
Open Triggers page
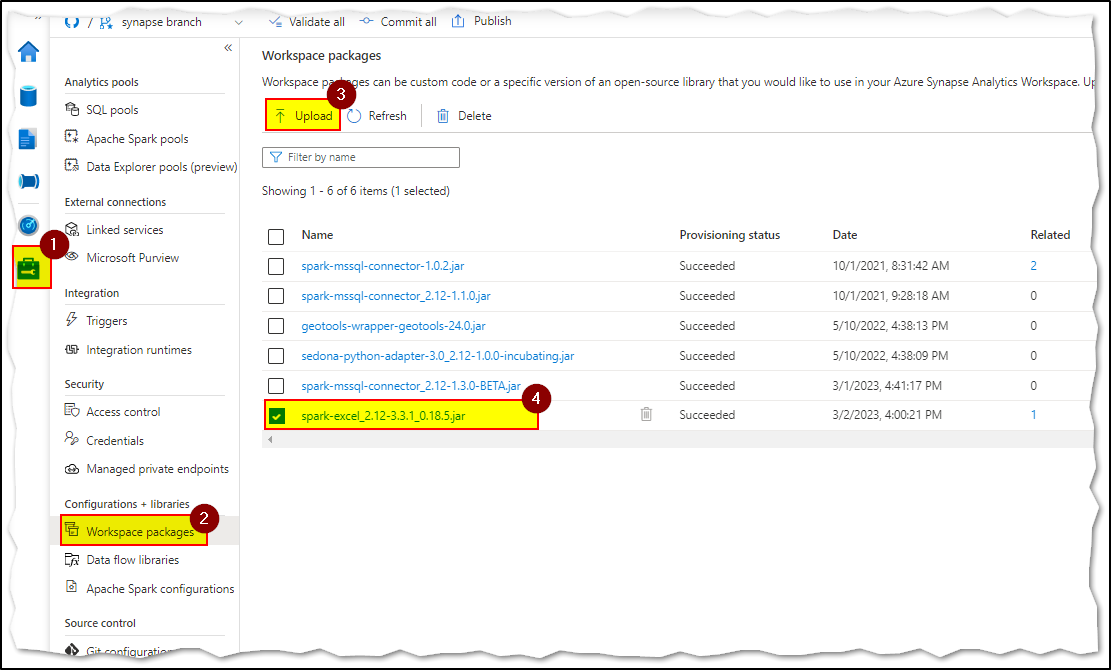[106, 321]
